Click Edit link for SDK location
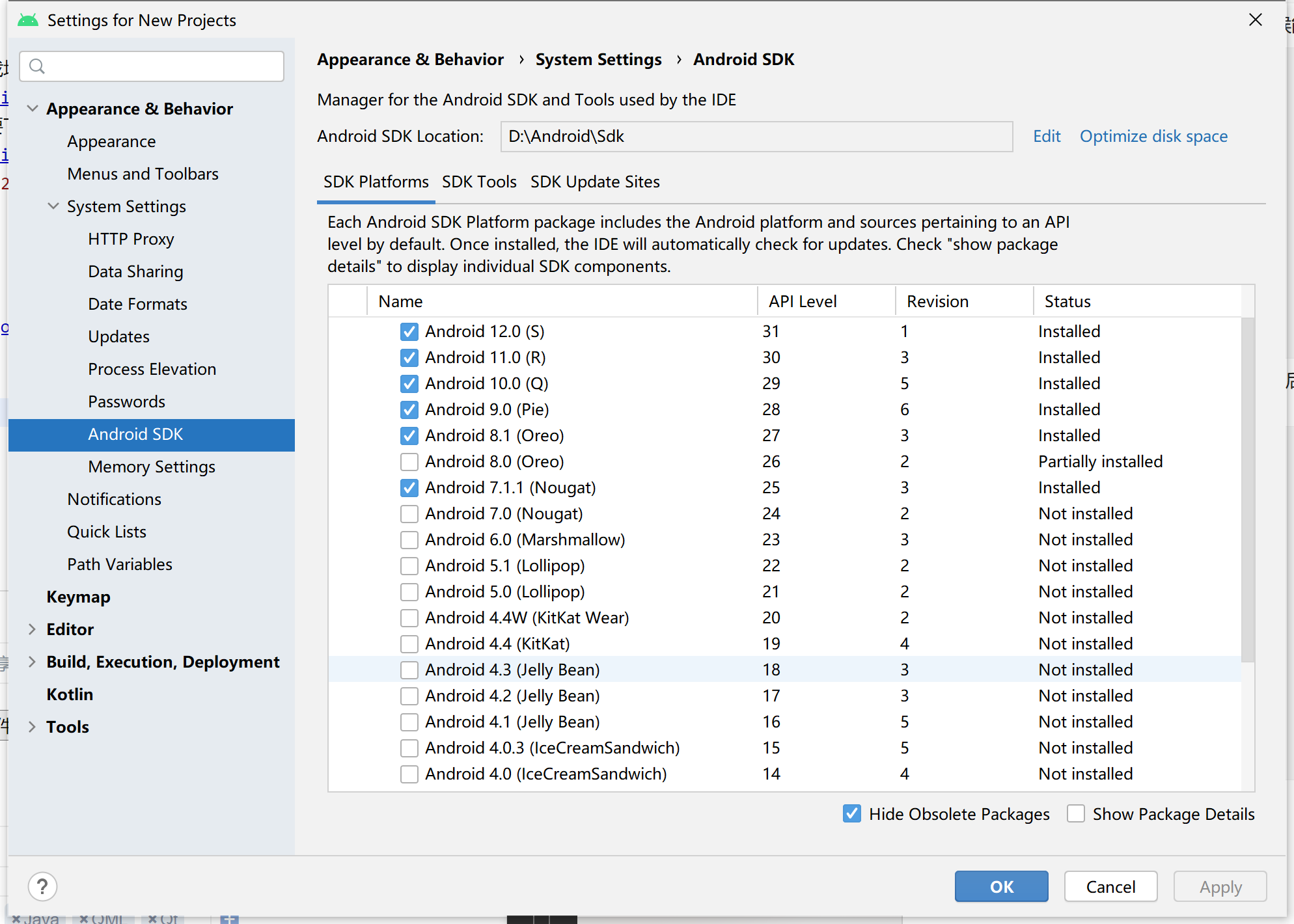This screenshot has height=924, width=1294. pos(1047,137)
